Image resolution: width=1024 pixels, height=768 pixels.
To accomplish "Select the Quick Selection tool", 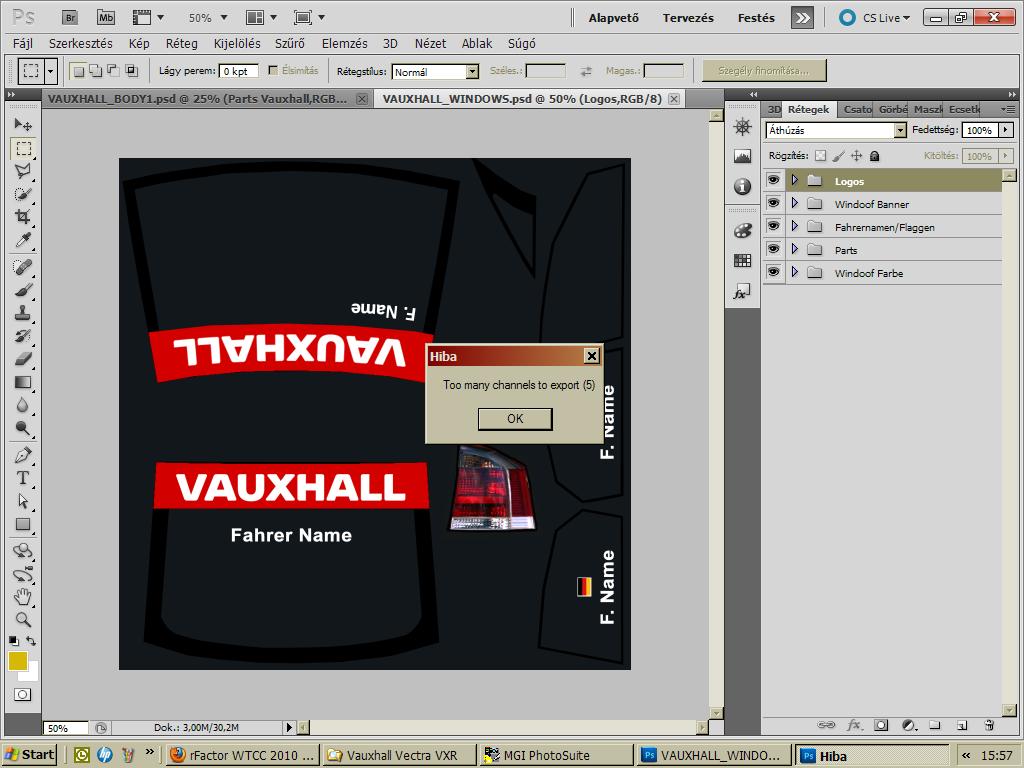I will (23, 194).
